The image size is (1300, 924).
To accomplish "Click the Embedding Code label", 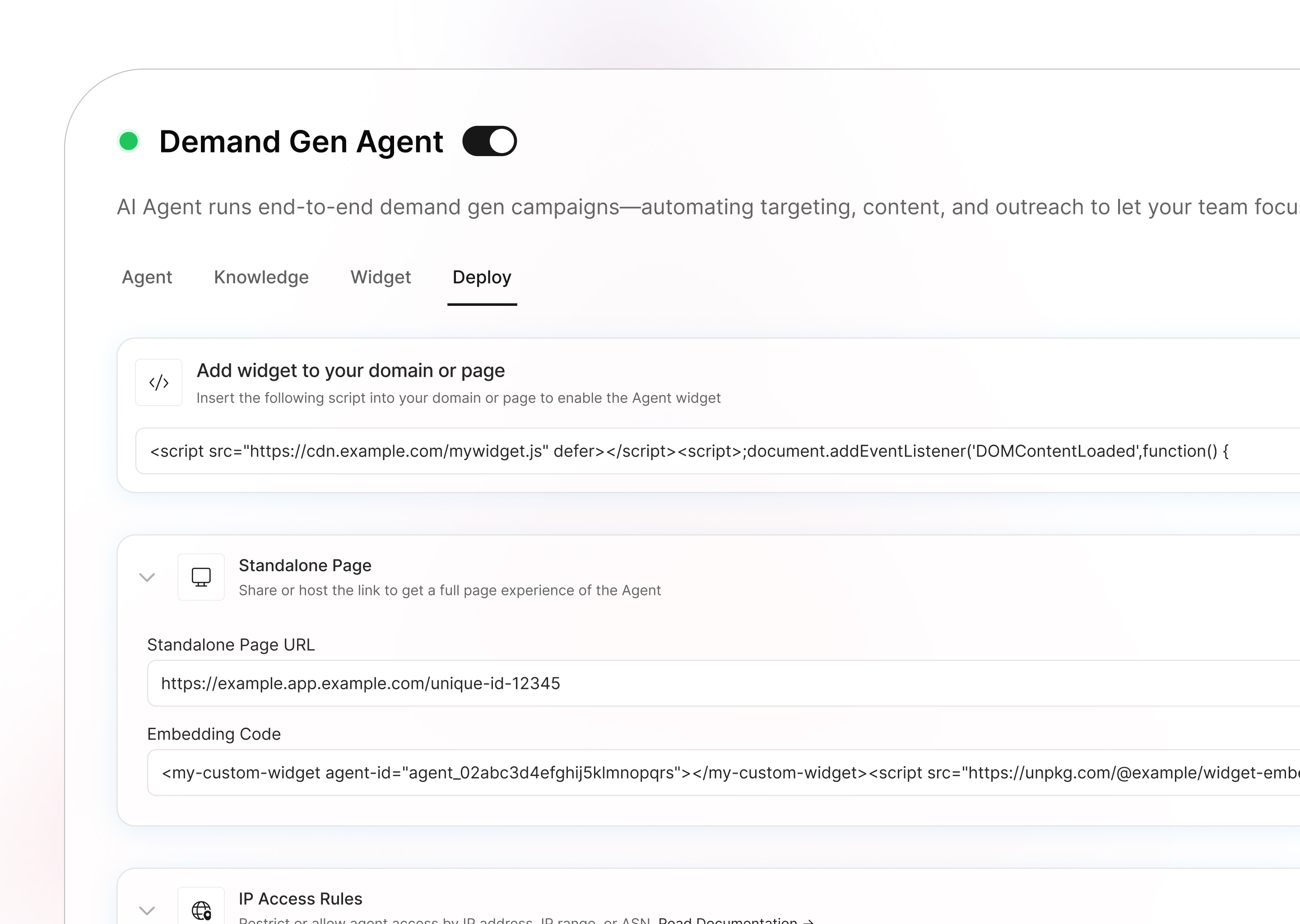I will tap(214, 734).
